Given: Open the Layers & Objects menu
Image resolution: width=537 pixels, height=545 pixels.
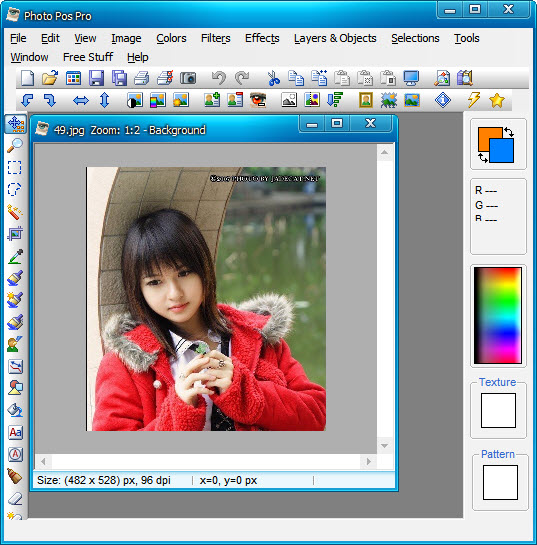Looking at the screenshot, I should coord(335,38).
